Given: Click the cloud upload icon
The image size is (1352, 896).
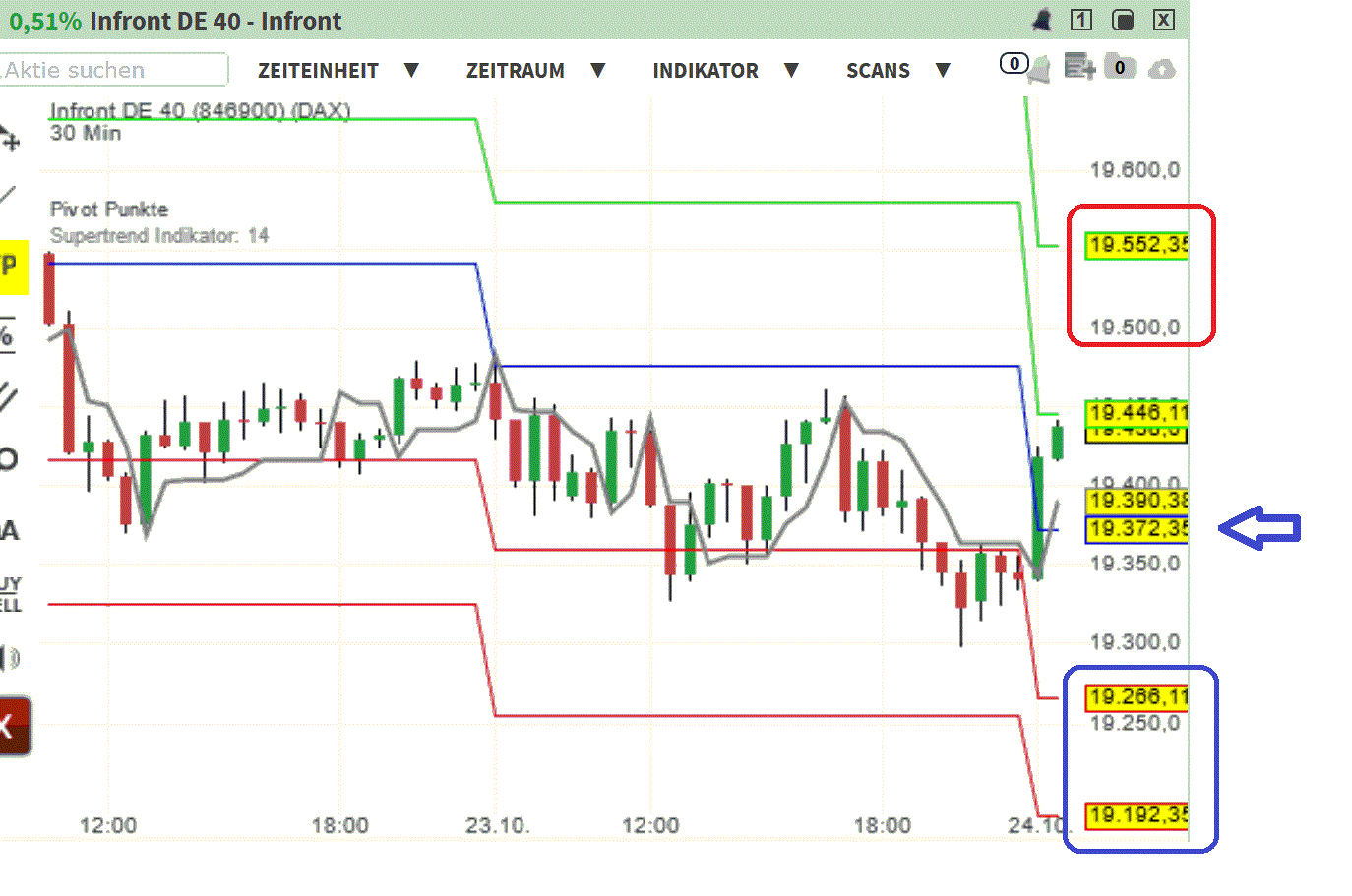Looking at the screenshot, I should [x=1162, y=69].
